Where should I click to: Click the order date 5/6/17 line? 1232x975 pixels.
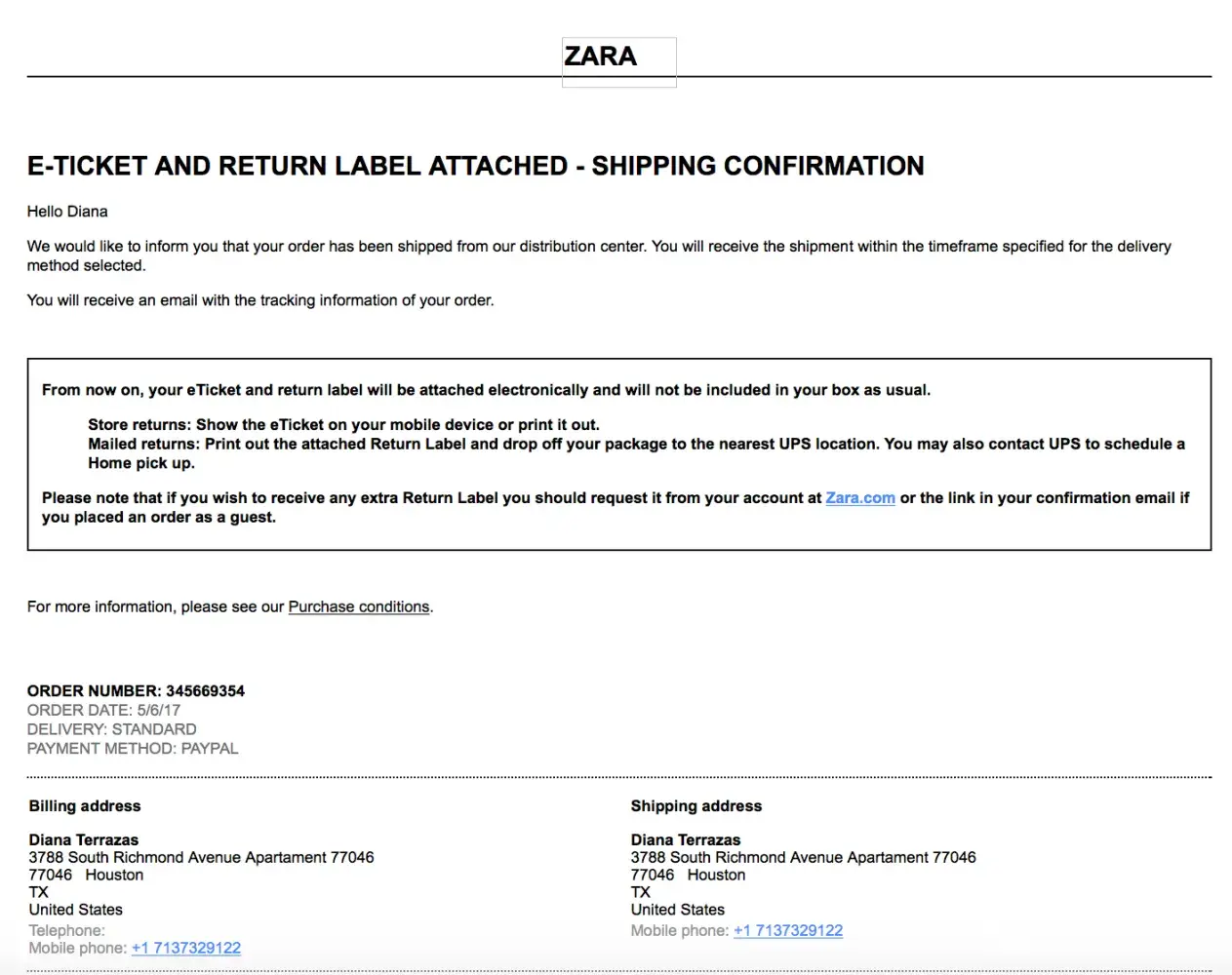[x=103, y=710]
